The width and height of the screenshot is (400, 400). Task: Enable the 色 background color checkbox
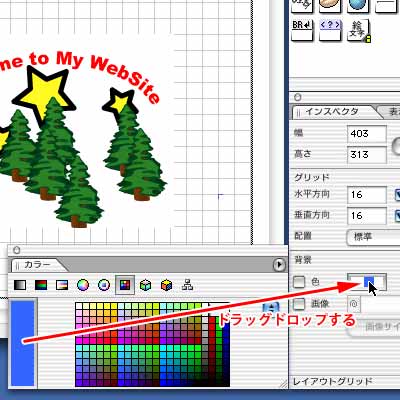tap(299, 282)
